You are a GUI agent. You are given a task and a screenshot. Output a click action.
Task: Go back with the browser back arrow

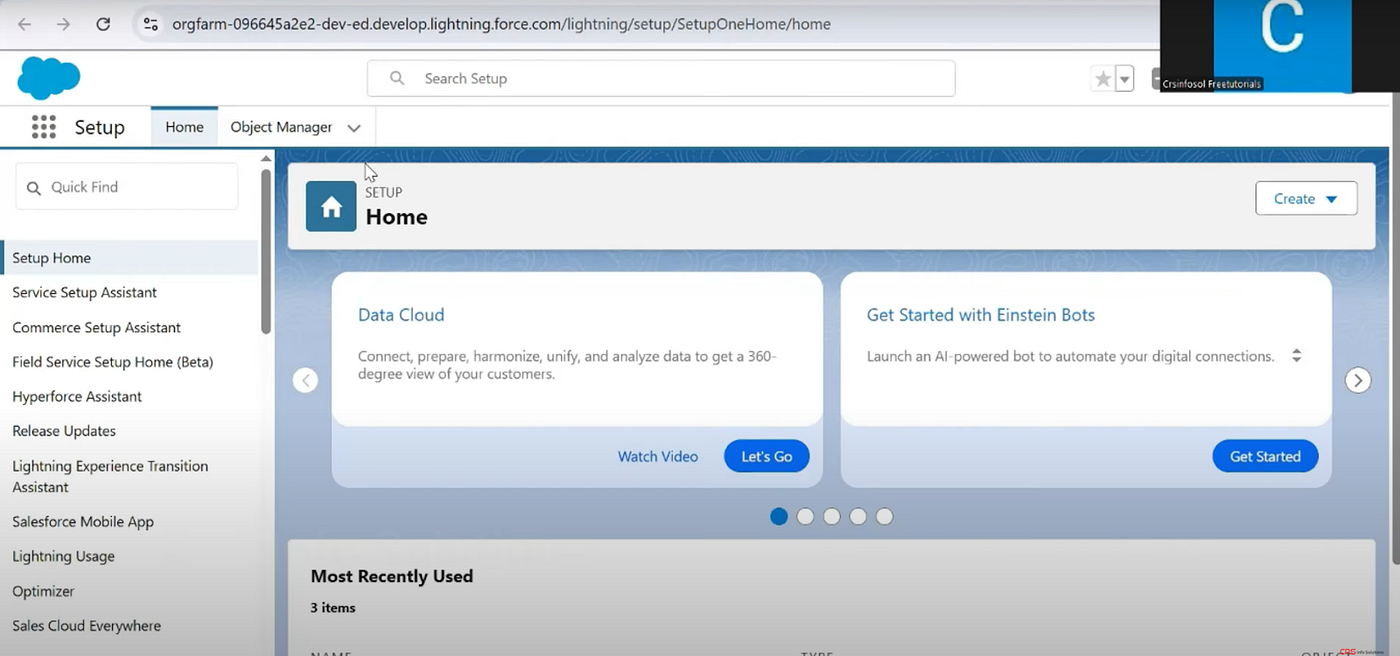coord(25,24)
